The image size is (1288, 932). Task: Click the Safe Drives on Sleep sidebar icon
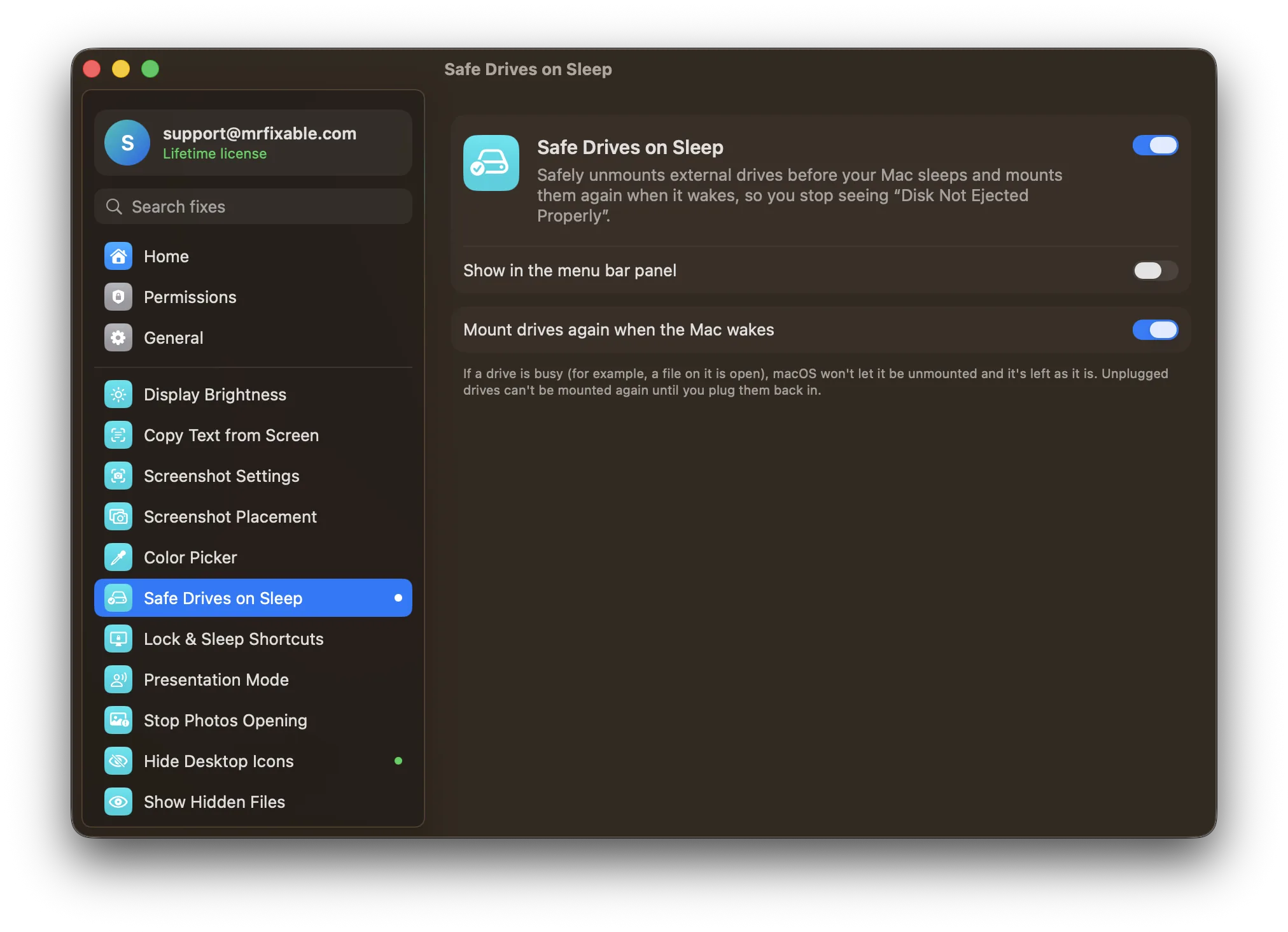coord(118,598)
